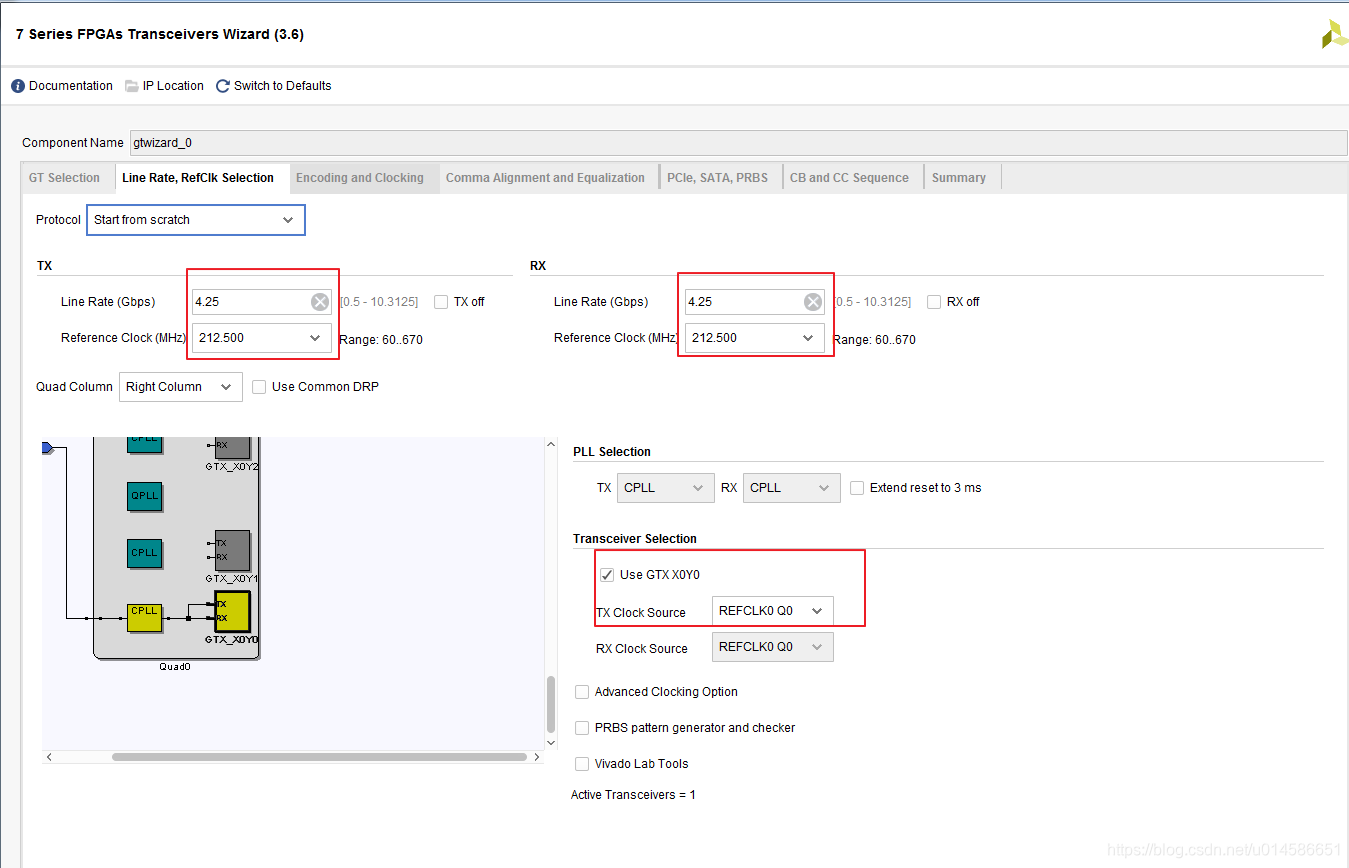Toggle the RX off checkbox
The width and height of the screenshot is (1349, 868).
(934, 302)
